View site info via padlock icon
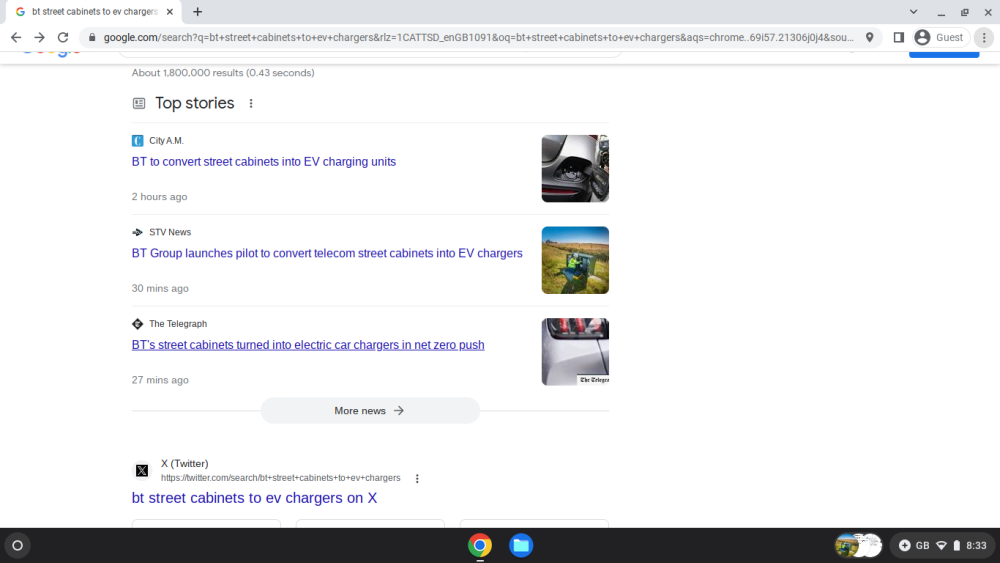 92,38
